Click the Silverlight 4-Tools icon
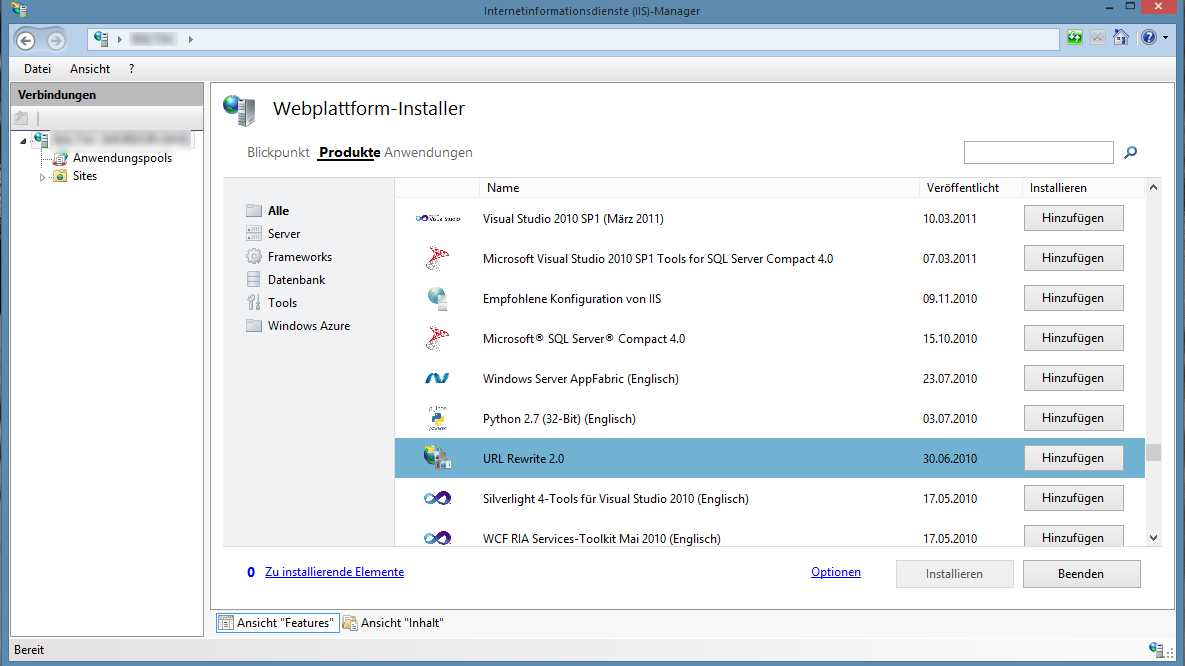The image size is (1185, 666). (437, 498)
